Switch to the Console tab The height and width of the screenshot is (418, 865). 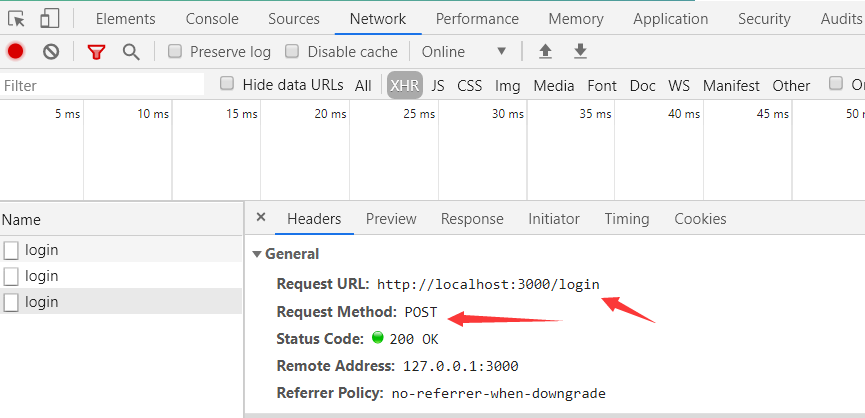[212, 19]
